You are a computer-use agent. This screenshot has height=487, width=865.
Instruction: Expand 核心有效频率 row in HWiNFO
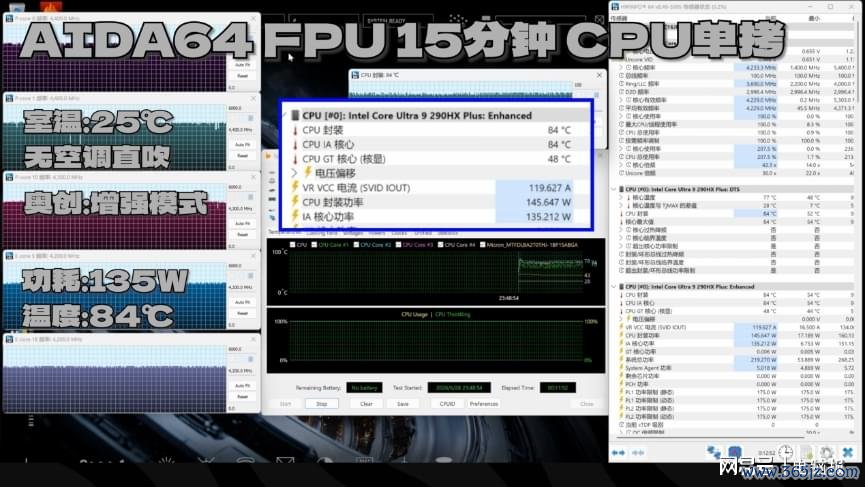coord(621,100)
